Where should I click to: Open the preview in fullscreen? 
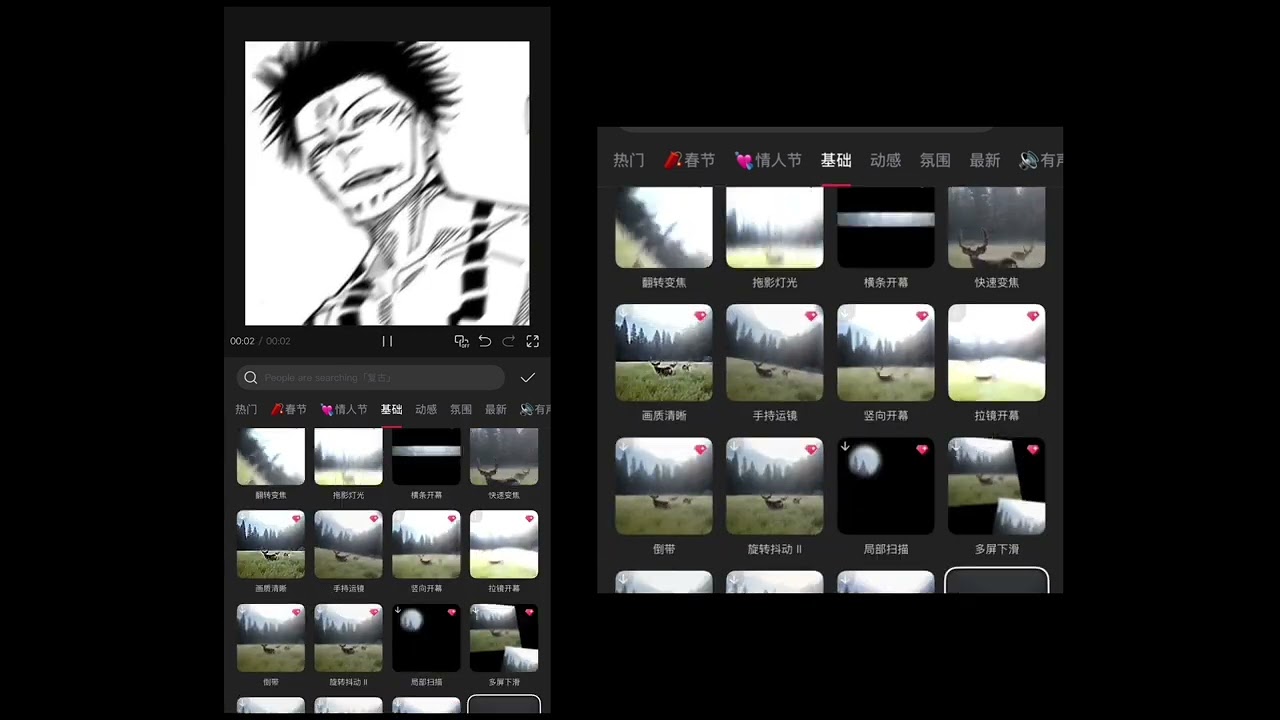(x=533, y=341)
